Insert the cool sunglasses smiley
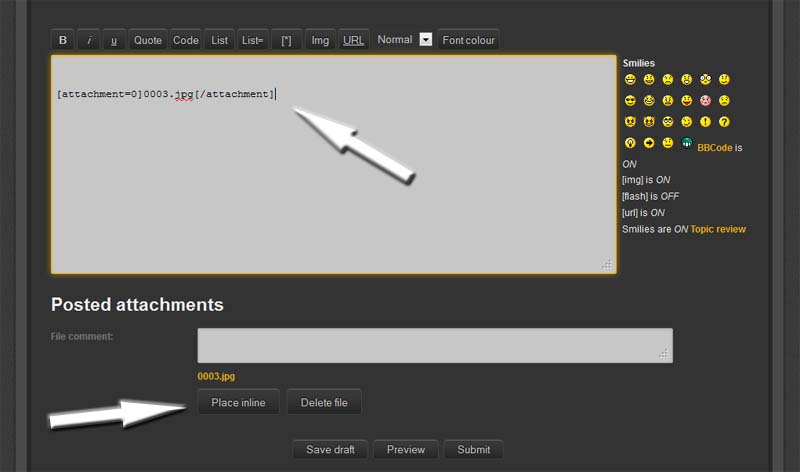Image resolution: width=800 pixels, height=472 pixels. pyautogui.click(x=630, y=101)
